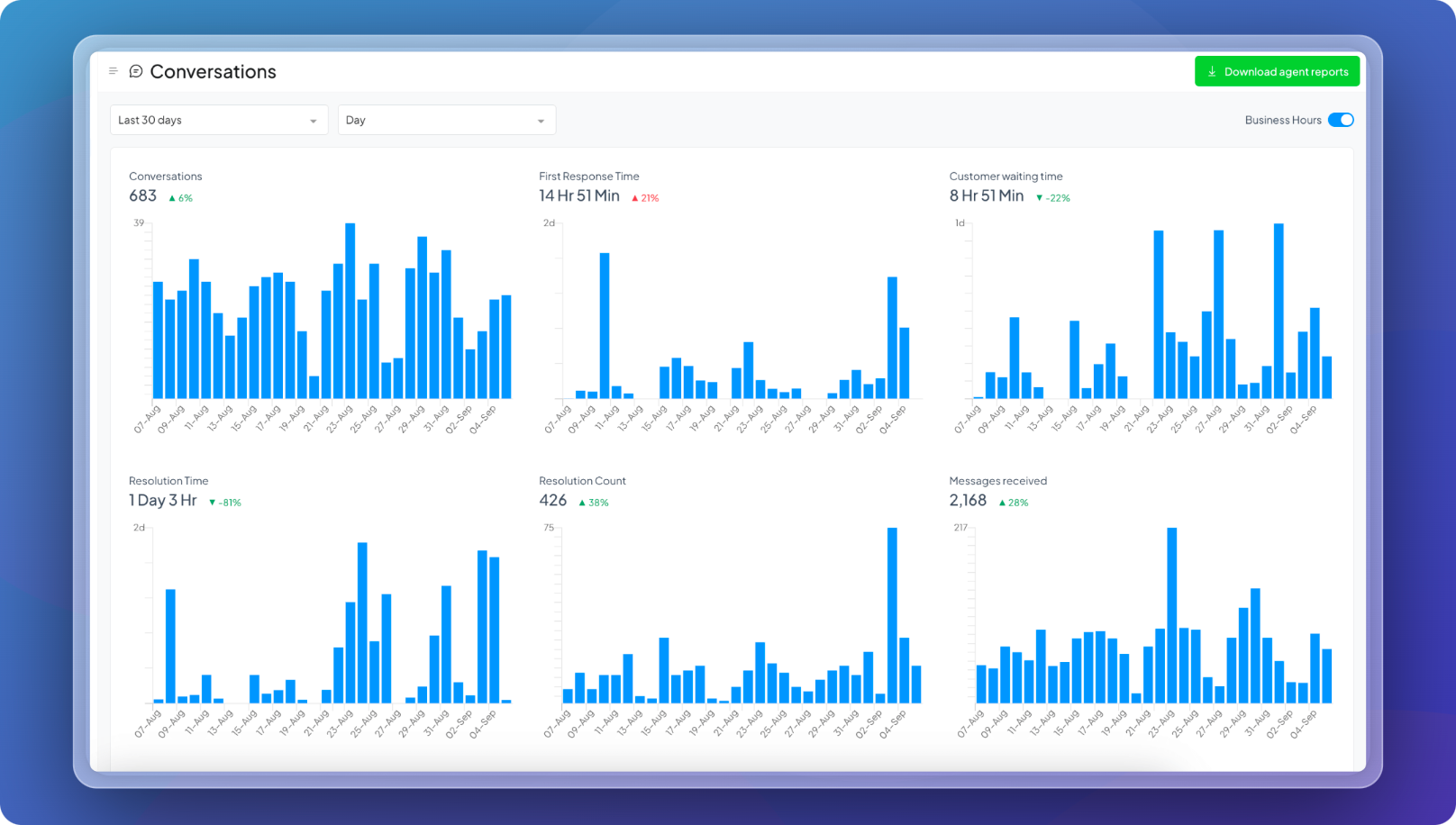This screenshot has height=825, width=1456.
Task: Click the 1d axis label in Customer waiting chart
Action: 960,223
